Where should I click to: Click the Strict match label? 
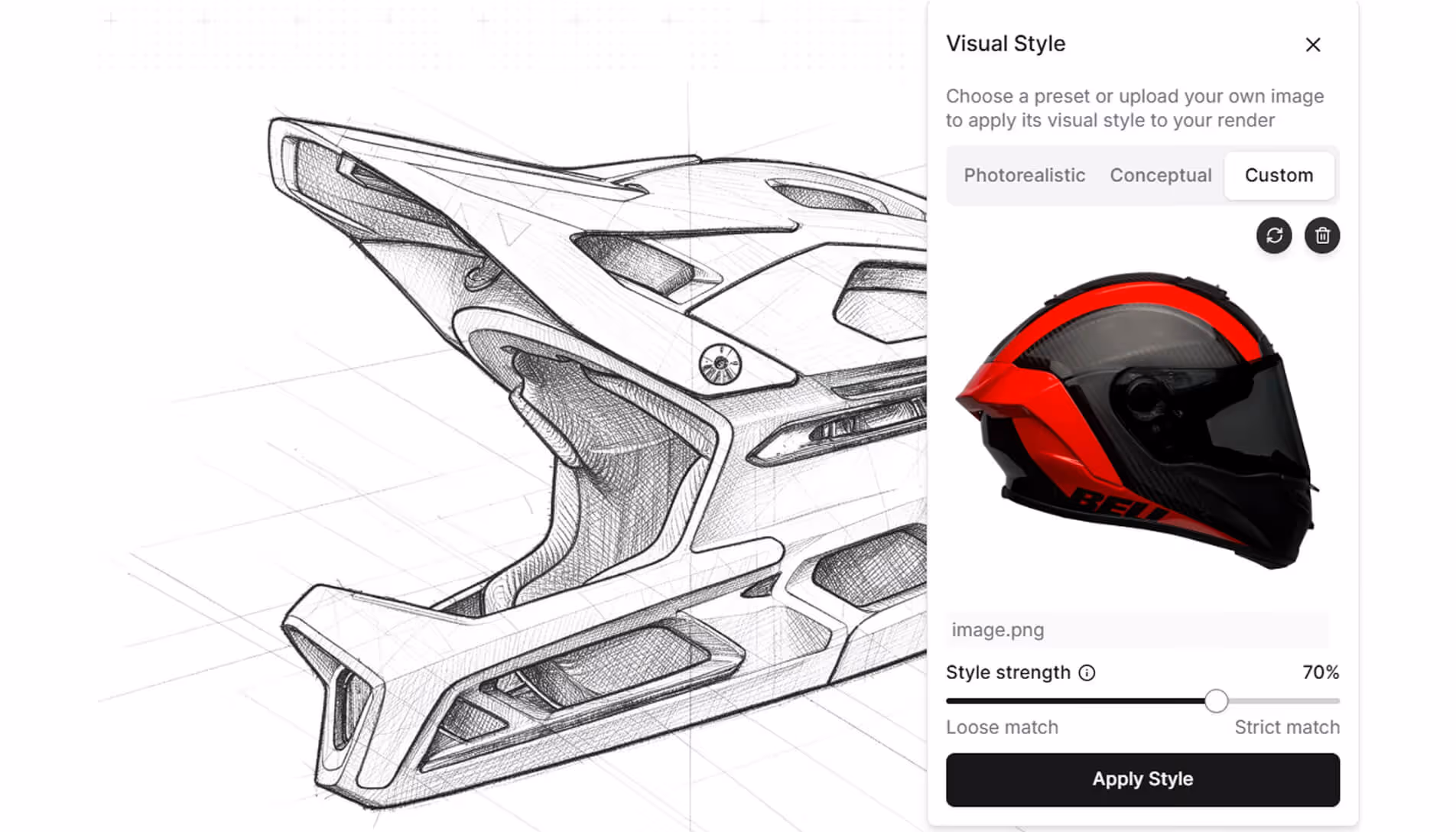(x=1287, y=727)
